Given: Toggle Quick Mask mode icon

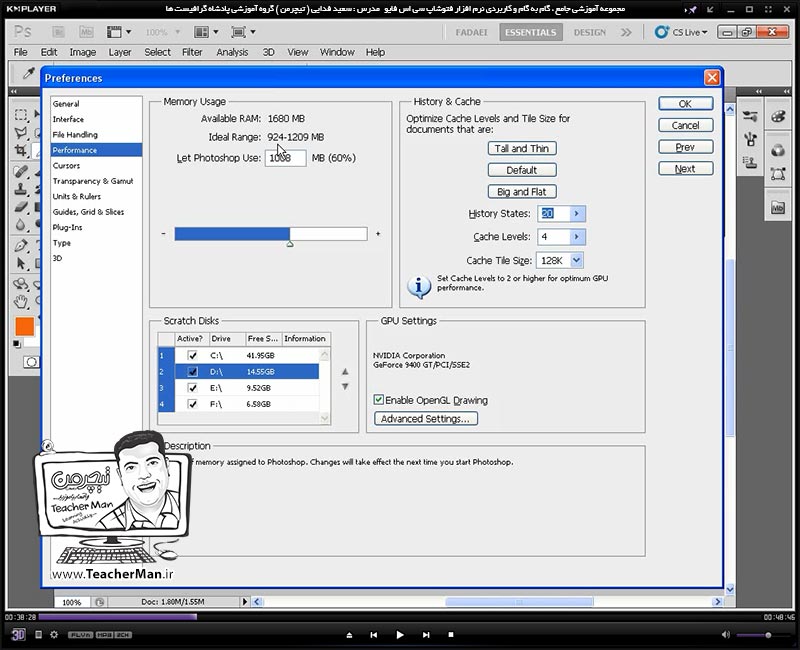Looking at the screenshot, I should coord(31,362).
